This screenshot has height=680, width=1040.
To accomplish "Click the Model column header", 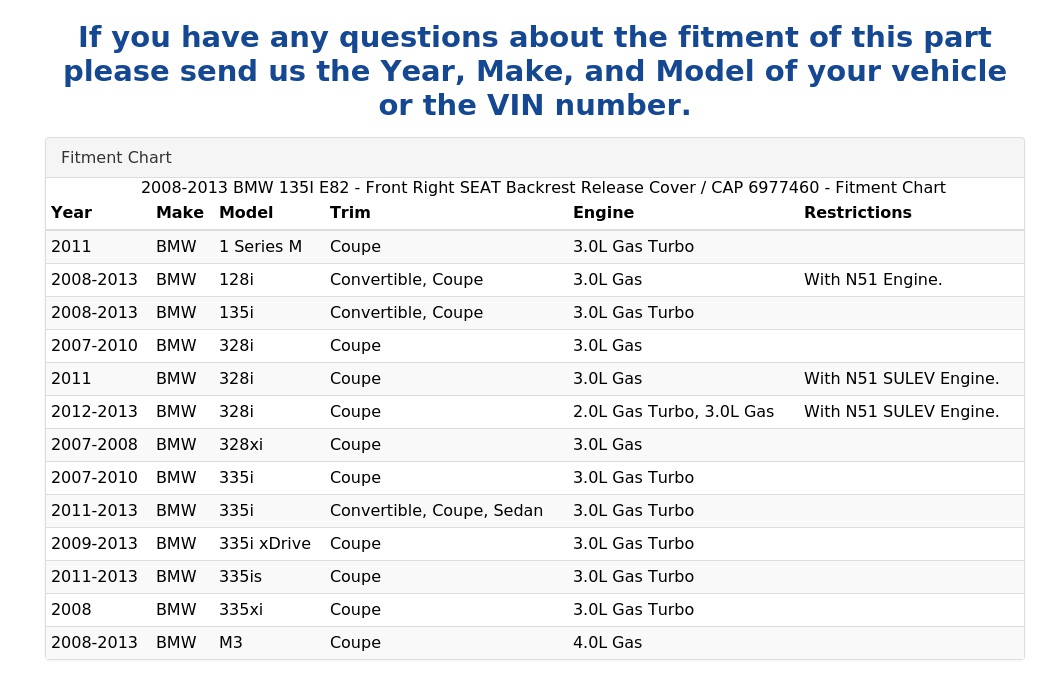I will 246,212.
